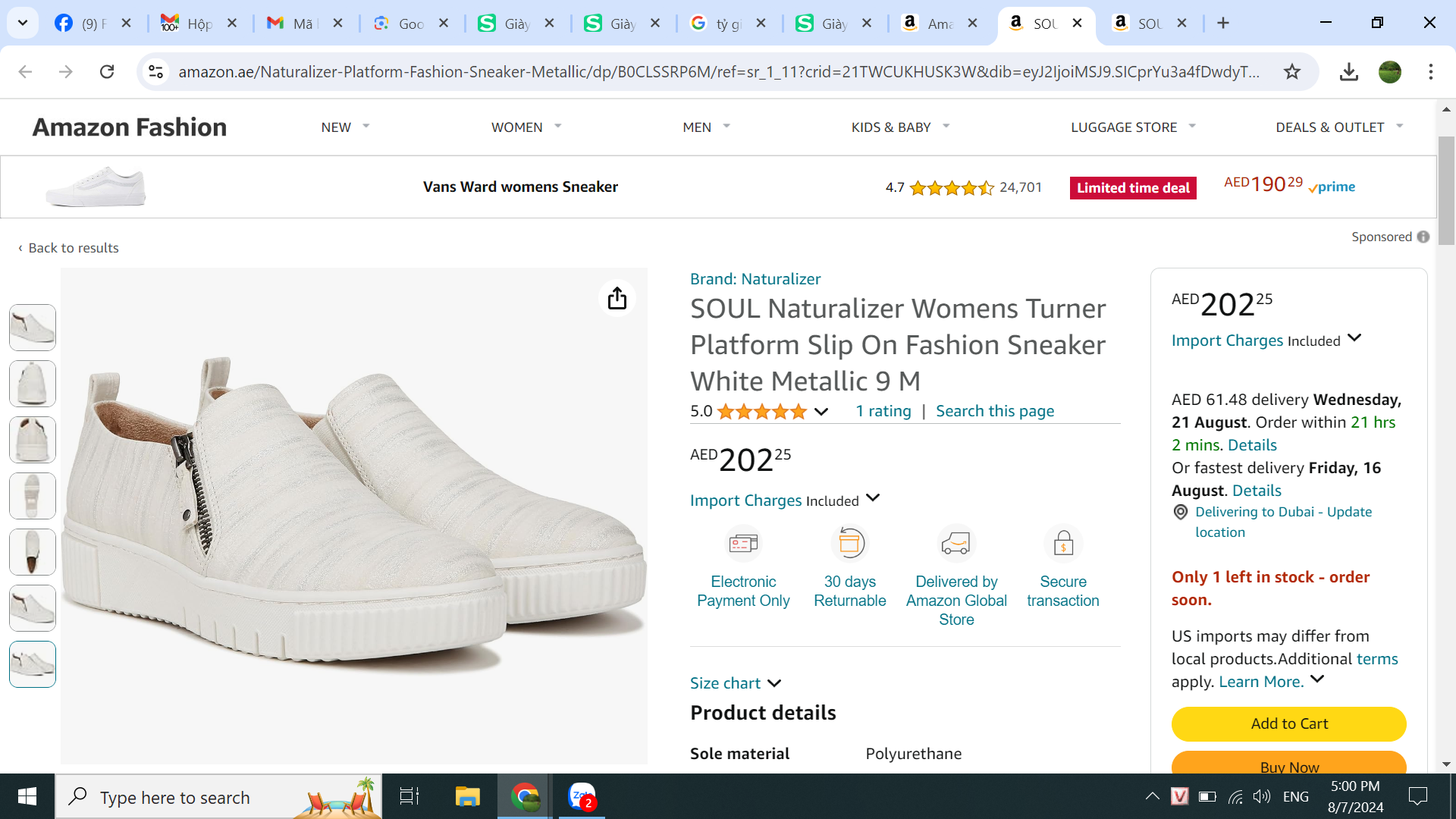Open the site information icon in address bar
The image size is (1456, 819).
156,71
